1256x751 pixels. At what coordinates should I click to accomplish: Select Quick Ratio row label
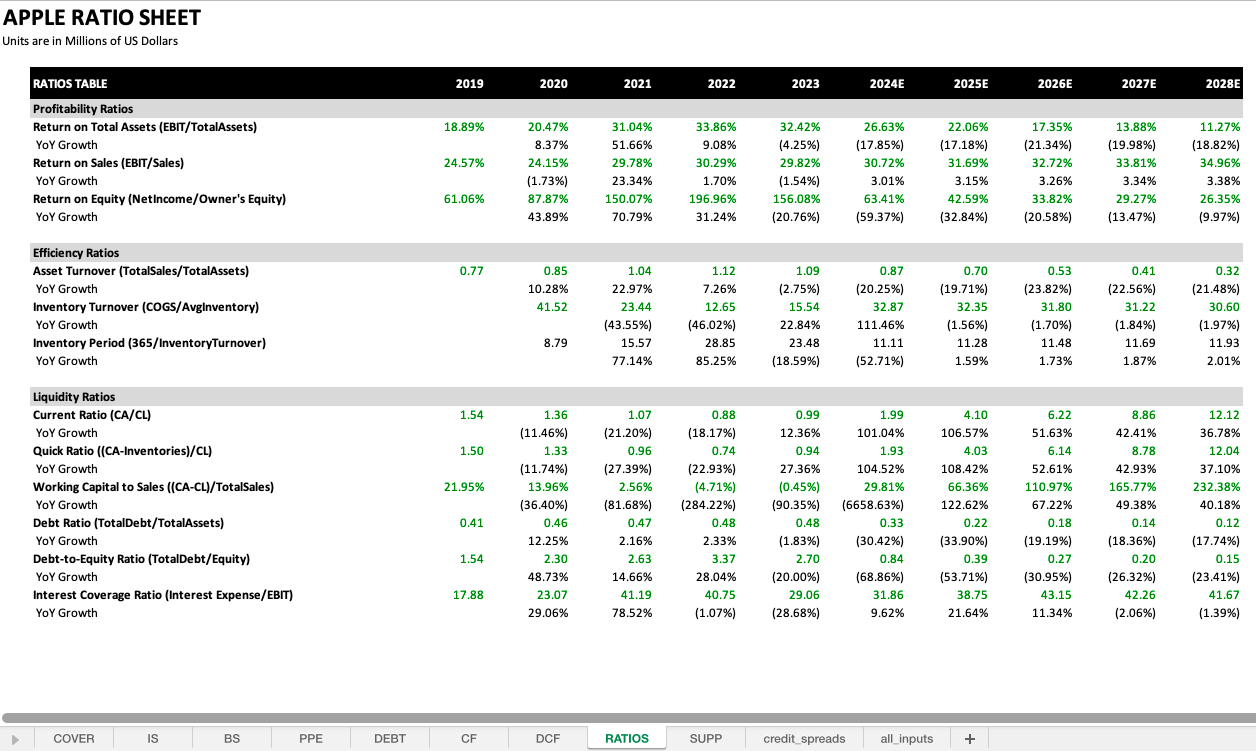[122, 451]
